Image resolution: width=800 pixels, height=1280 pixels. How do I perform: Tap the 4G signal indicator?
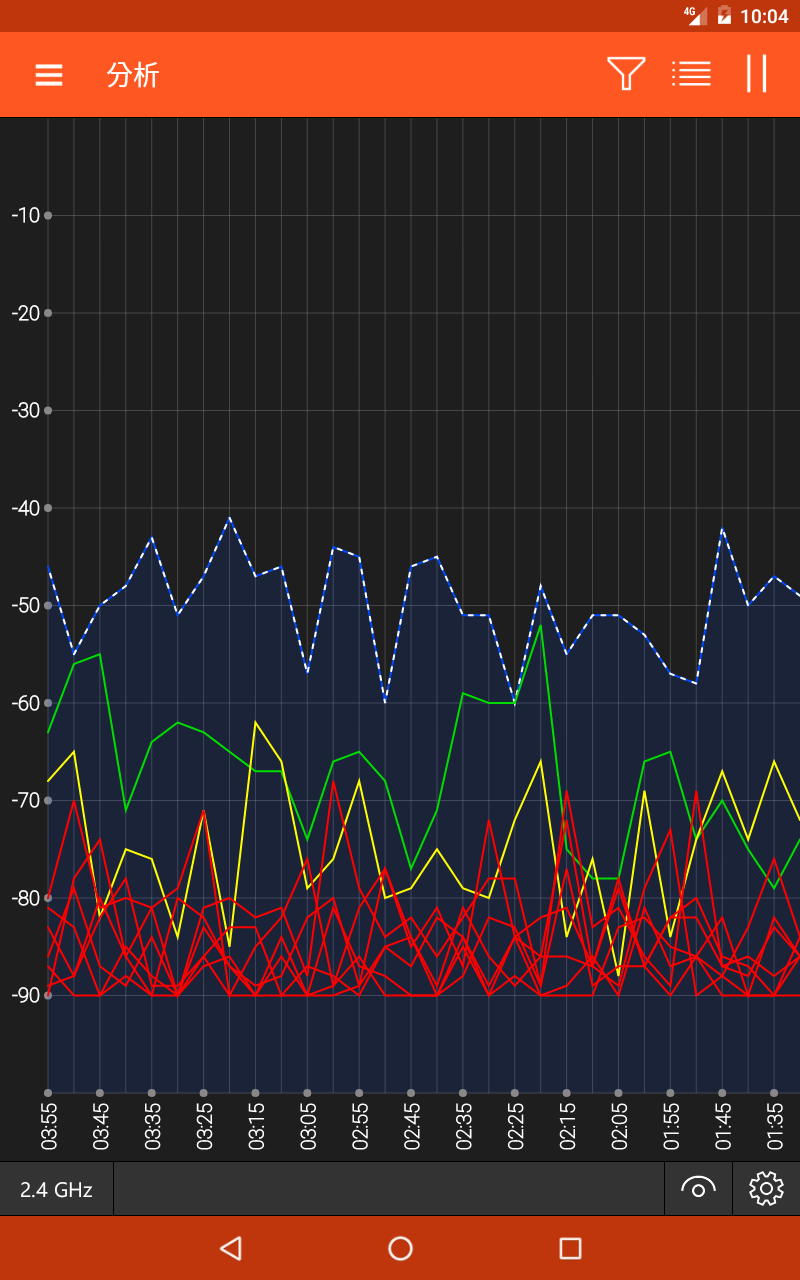695,15
